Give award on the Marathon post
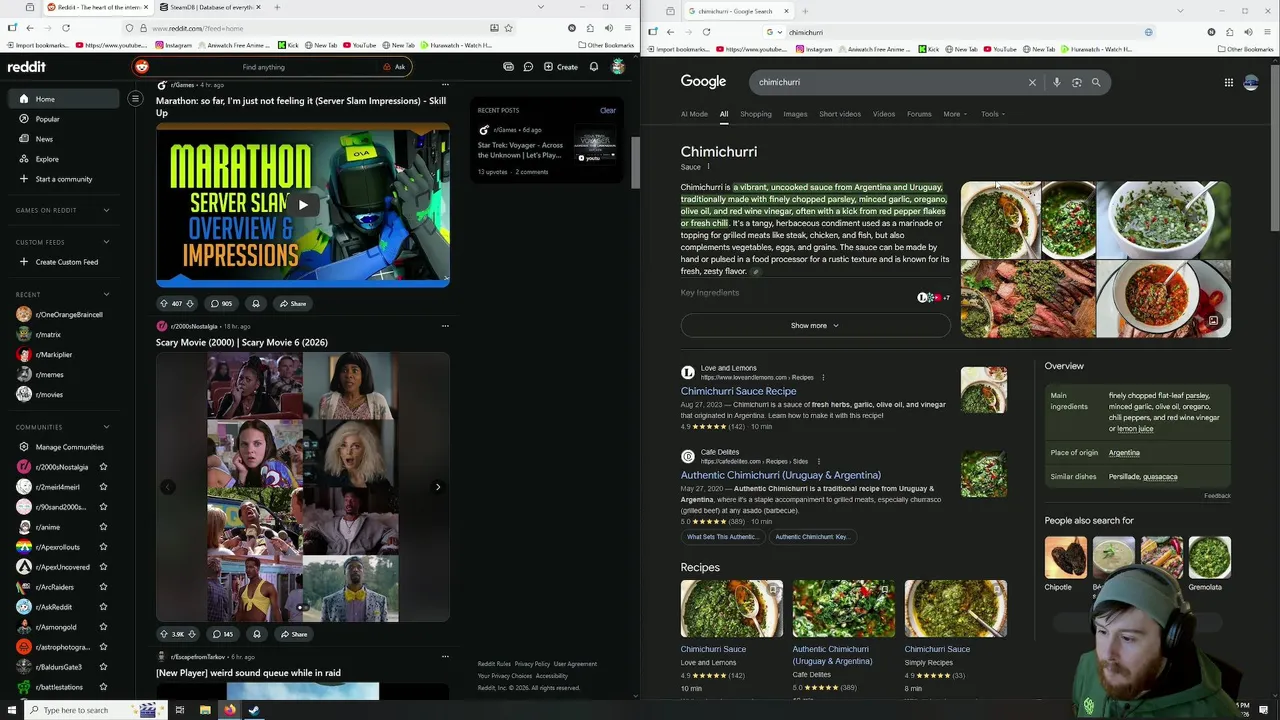The image size is (1280, 720). pyautogui.click(x=255, y=303)
